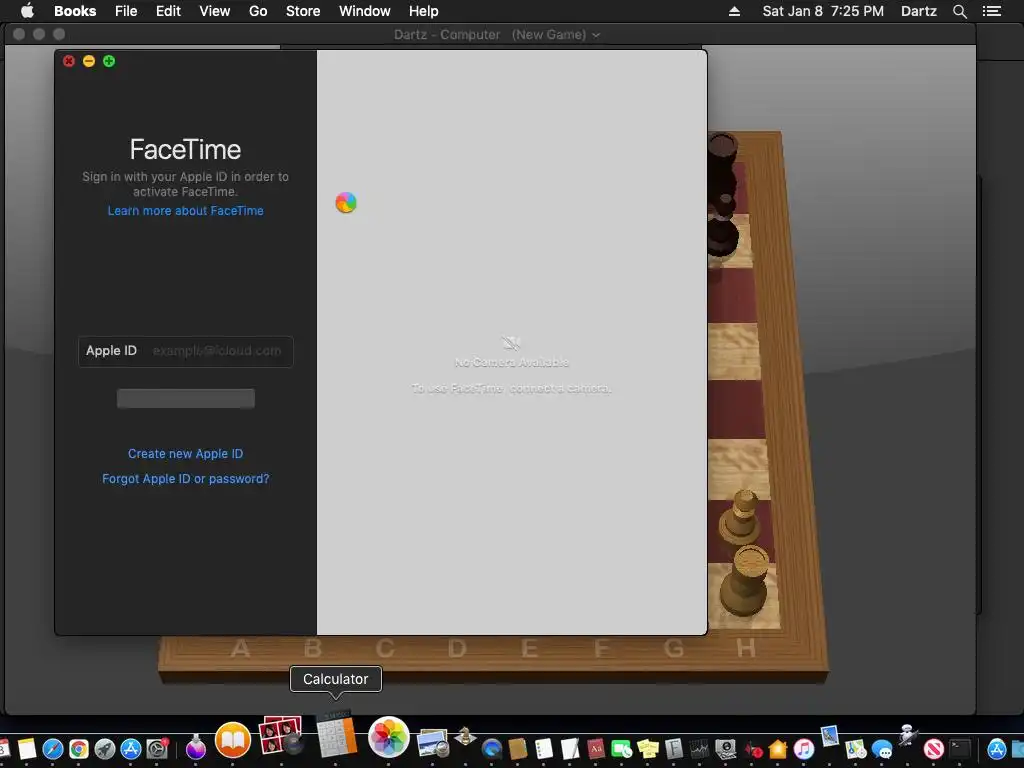Open Stickies from the Dock

click(x=648, y=748)
